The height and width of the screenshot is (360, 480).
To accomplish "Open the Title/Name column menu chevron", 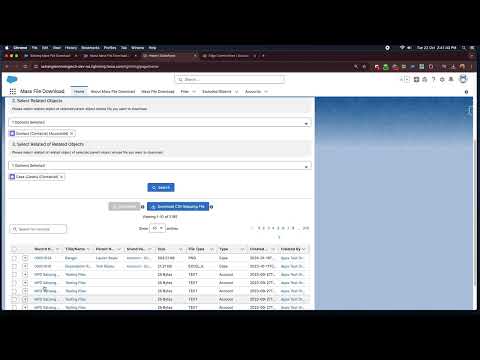I will coord(88,249).
